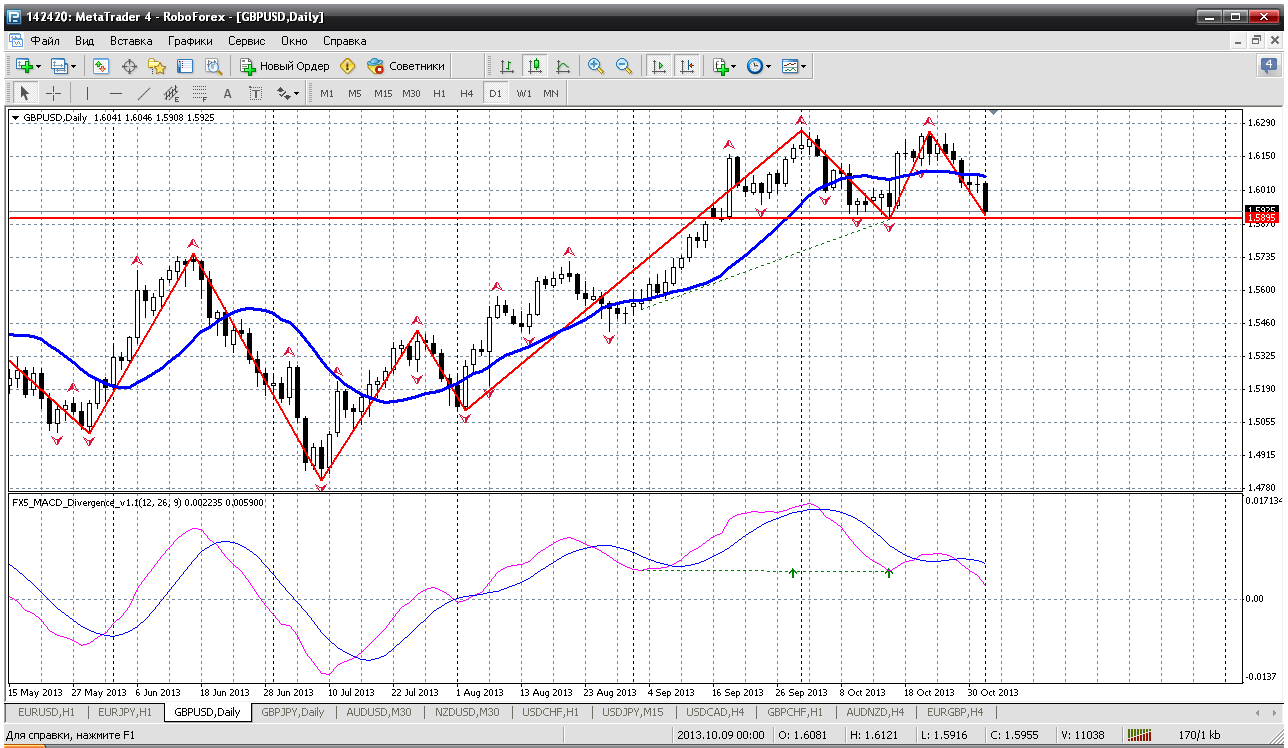
Task: Open the profiles icon
Action: coord(59,66)
